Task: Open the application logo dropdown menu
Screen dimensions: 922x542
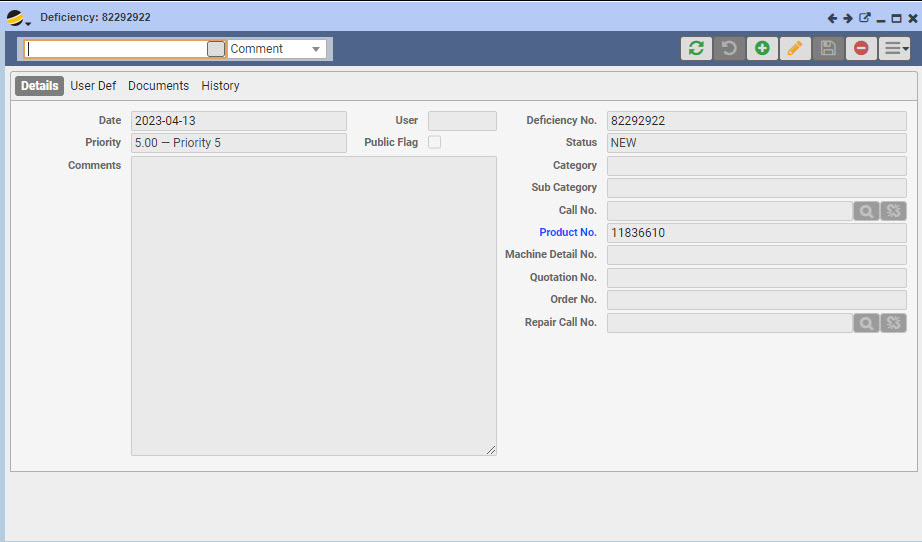Action: (18, 18)
